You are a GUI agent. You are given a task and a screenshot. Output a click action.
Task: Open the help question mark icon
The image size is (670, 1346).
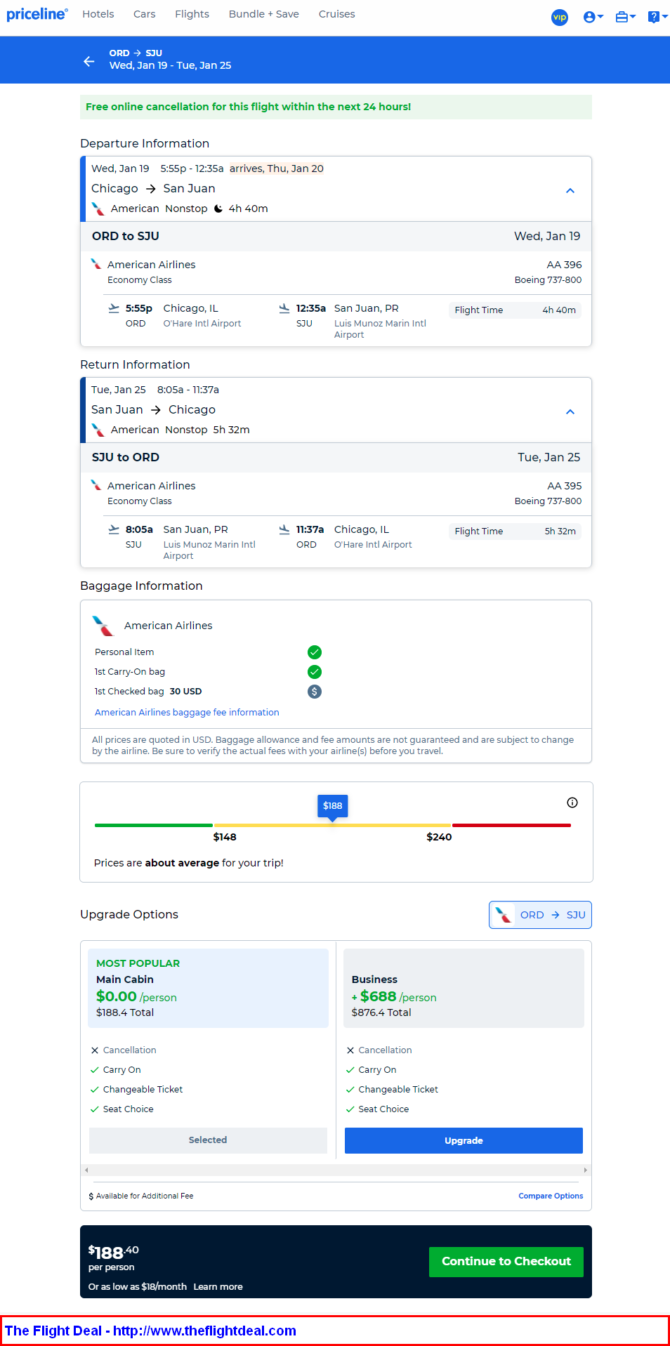pos(654,17)
